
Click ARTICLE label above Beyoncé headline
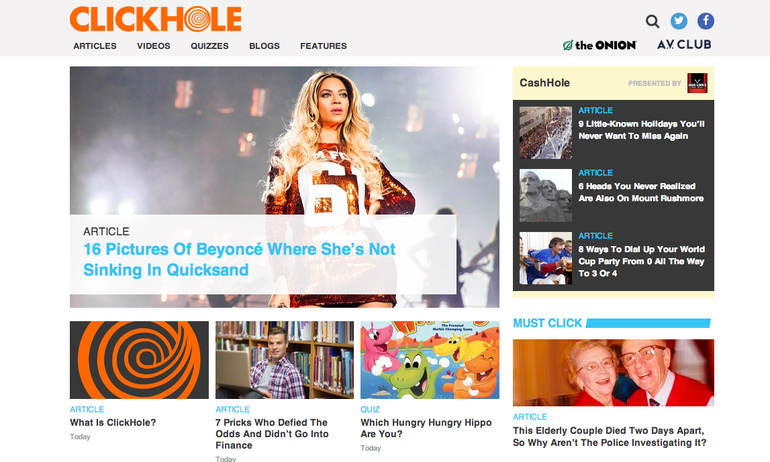106,231
